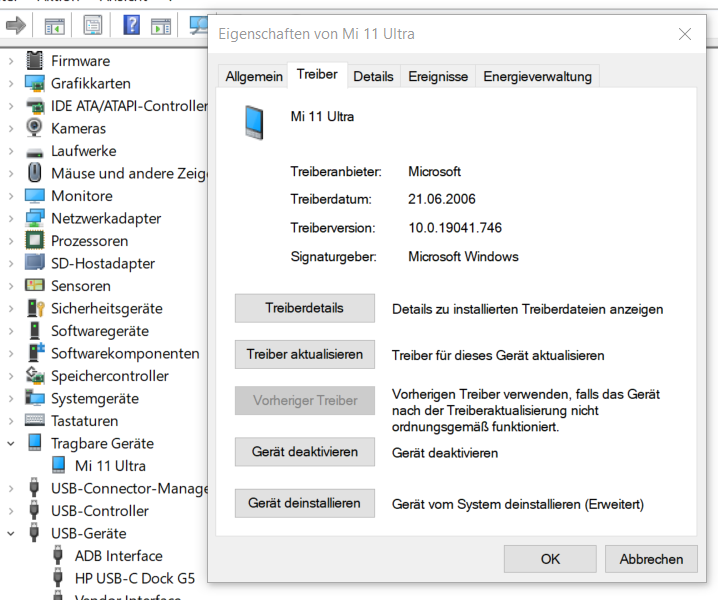Select the Sensoren icon
The width and height of the screenshot is (718, 600).
(35, 285)
